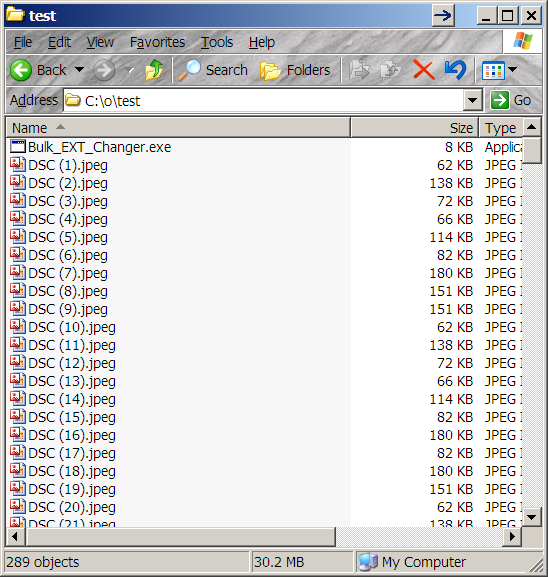Click the vertical scrollbar down arrow
The height and width of the screenshot is (577, 548).
(531, 517)
